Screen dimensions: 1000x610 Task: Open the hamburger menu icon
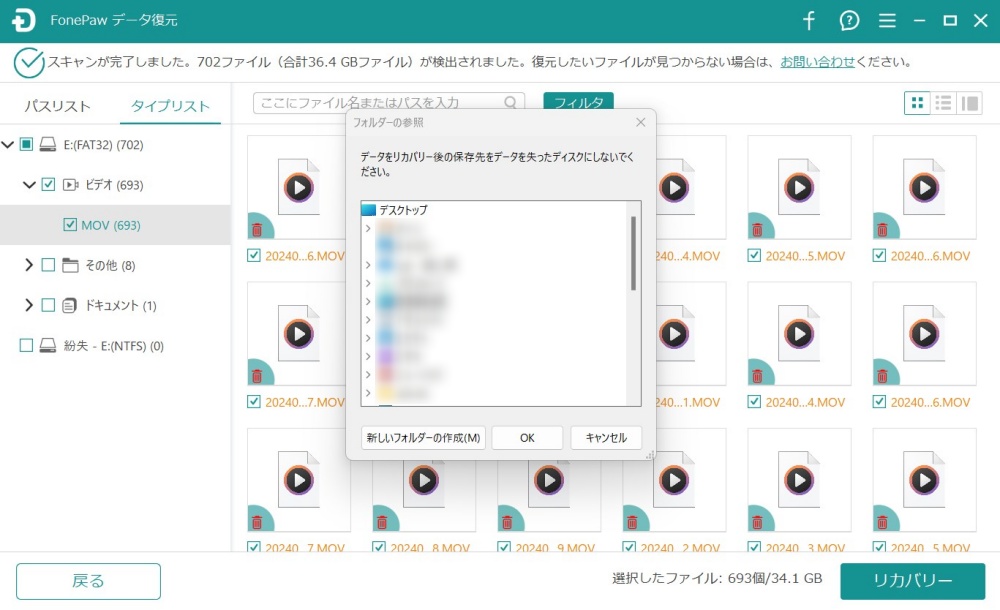pyautogui.click(x=887, y=20)
